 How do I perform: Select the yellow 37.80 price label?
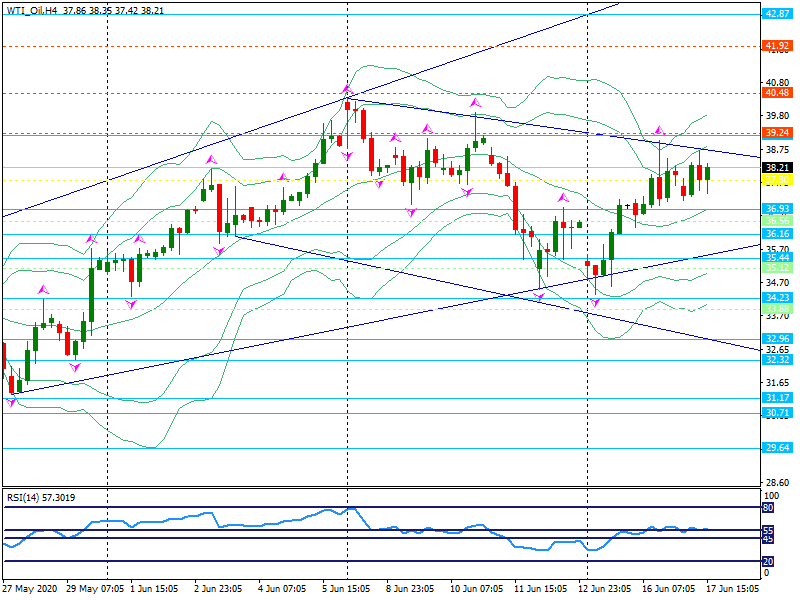click(x=777, y=181)
